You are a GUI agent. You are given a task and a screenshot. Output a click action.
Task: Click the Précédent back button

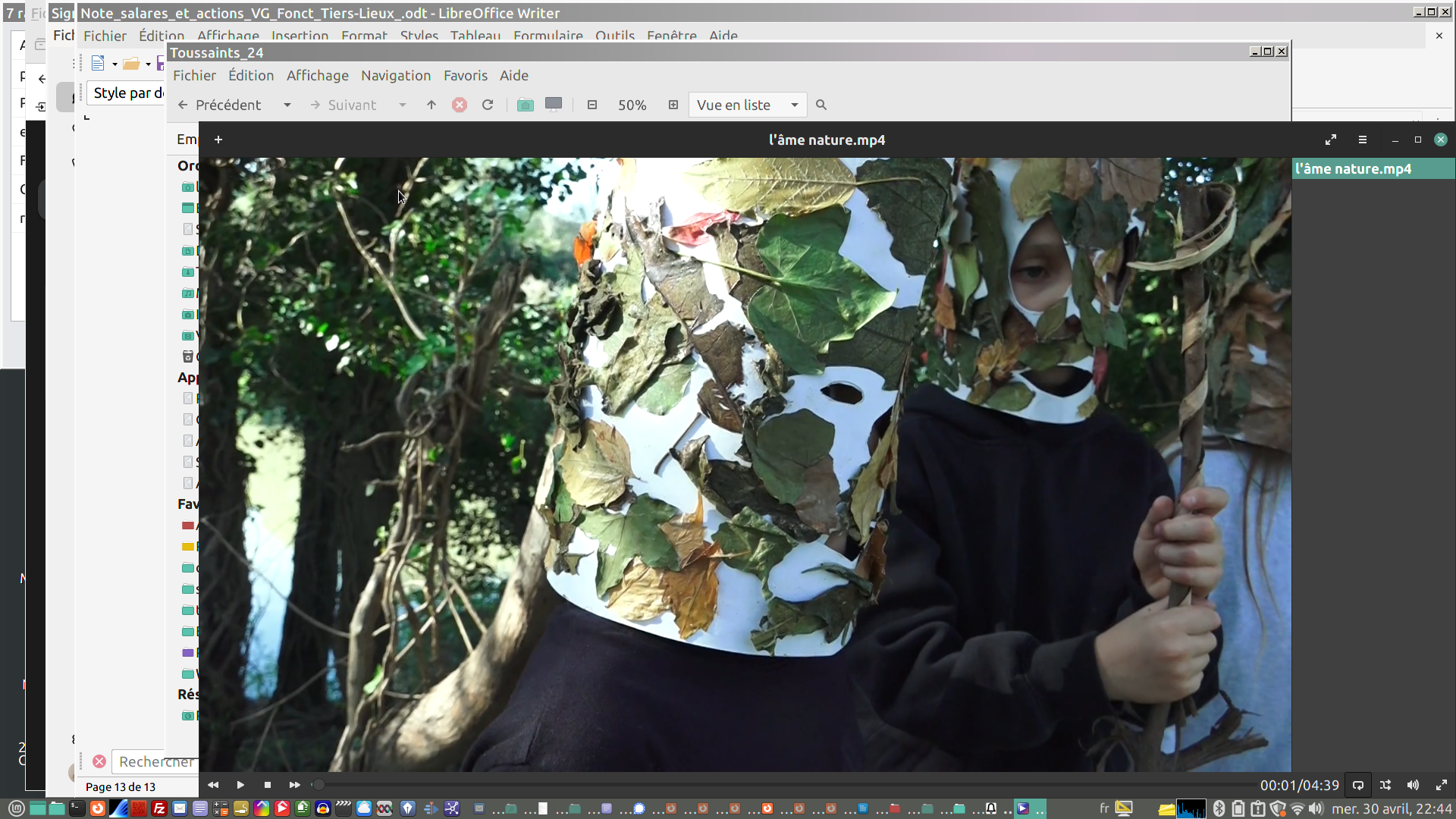(220, 105)
